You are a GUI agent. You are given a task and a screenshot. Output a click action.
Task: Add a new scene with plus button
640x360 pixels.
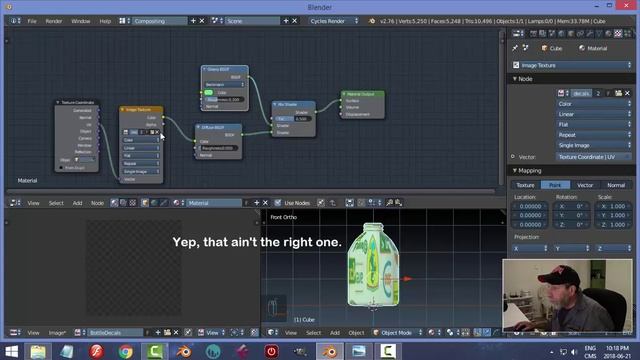[286, 21]
